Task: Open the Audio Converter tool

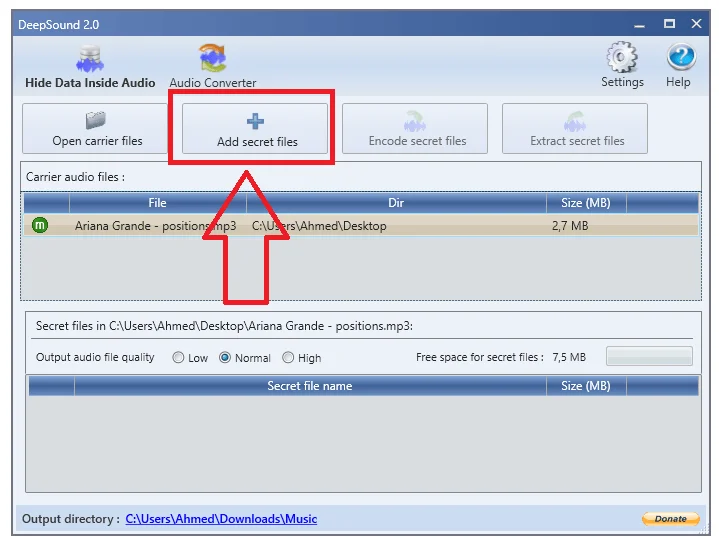Action: point(212,66)
